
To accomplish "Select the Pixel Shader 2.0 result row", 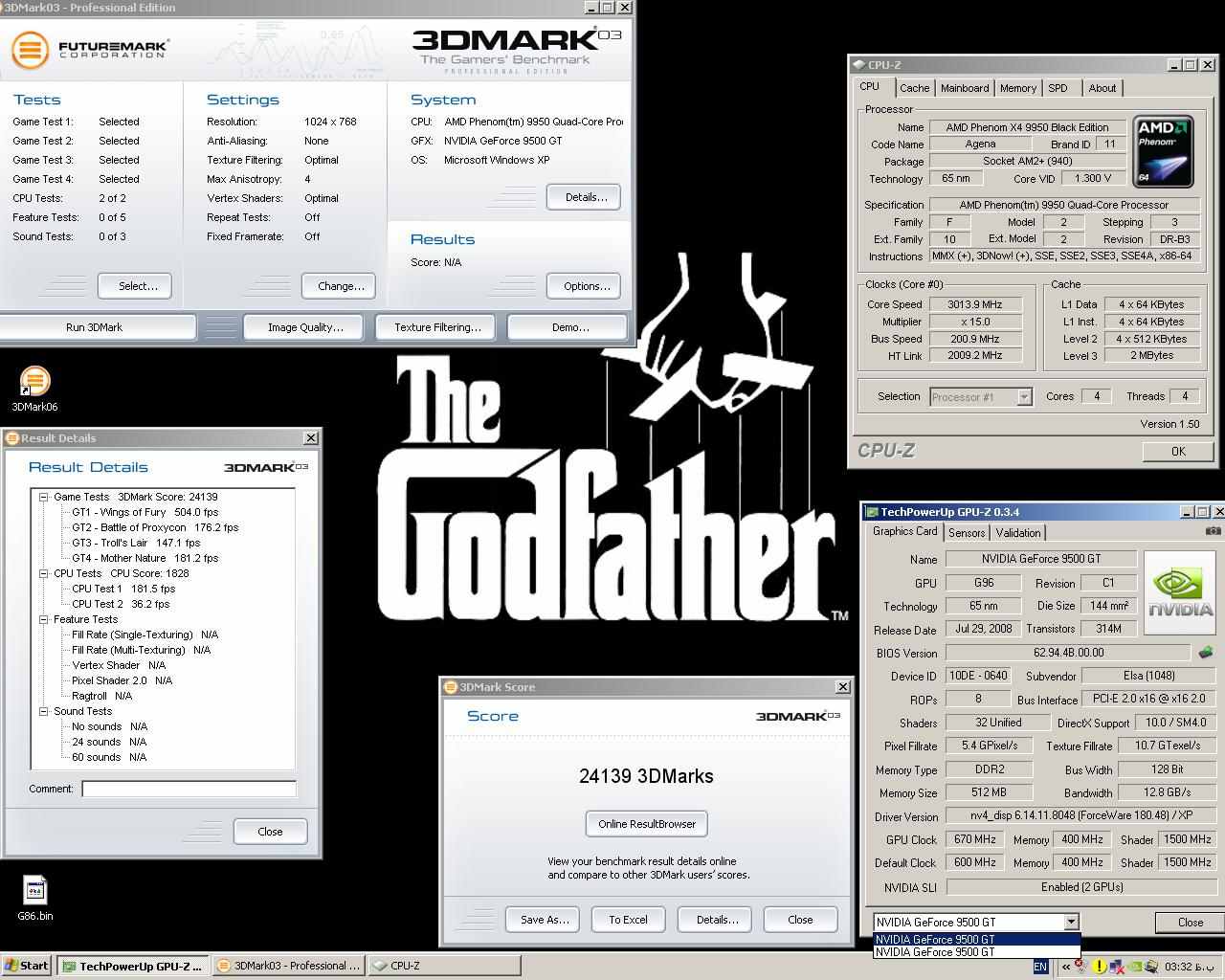I will [122, 680].
